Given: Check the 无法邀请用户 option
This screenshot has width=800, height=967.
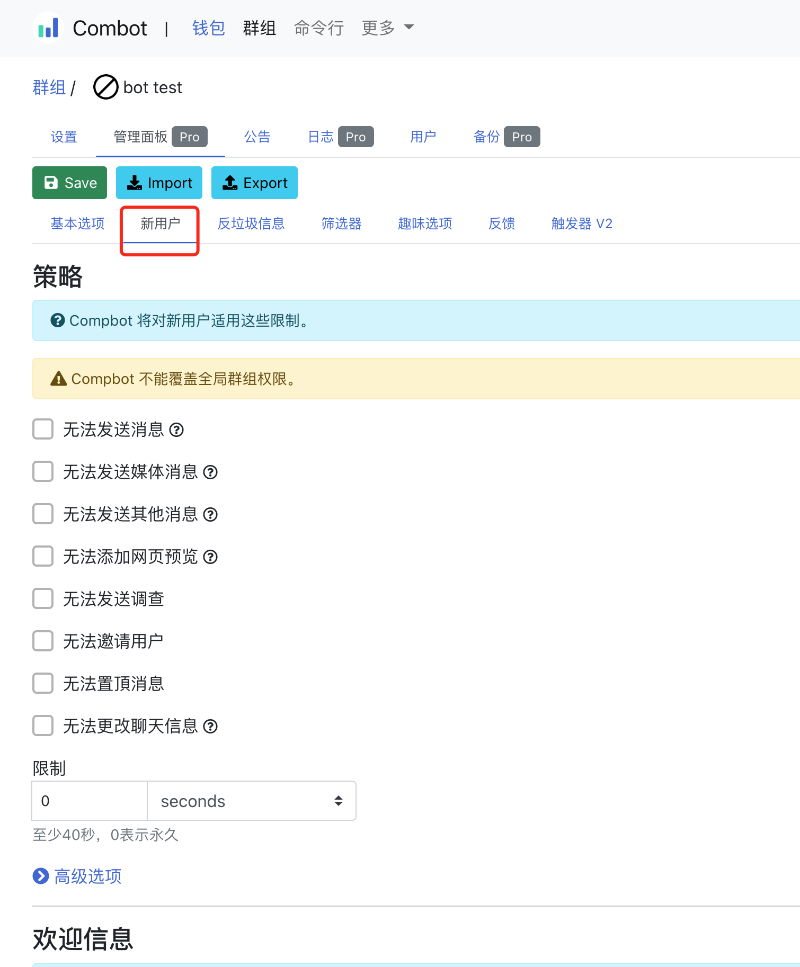Looking at the screenshot, I should point(42,641).
